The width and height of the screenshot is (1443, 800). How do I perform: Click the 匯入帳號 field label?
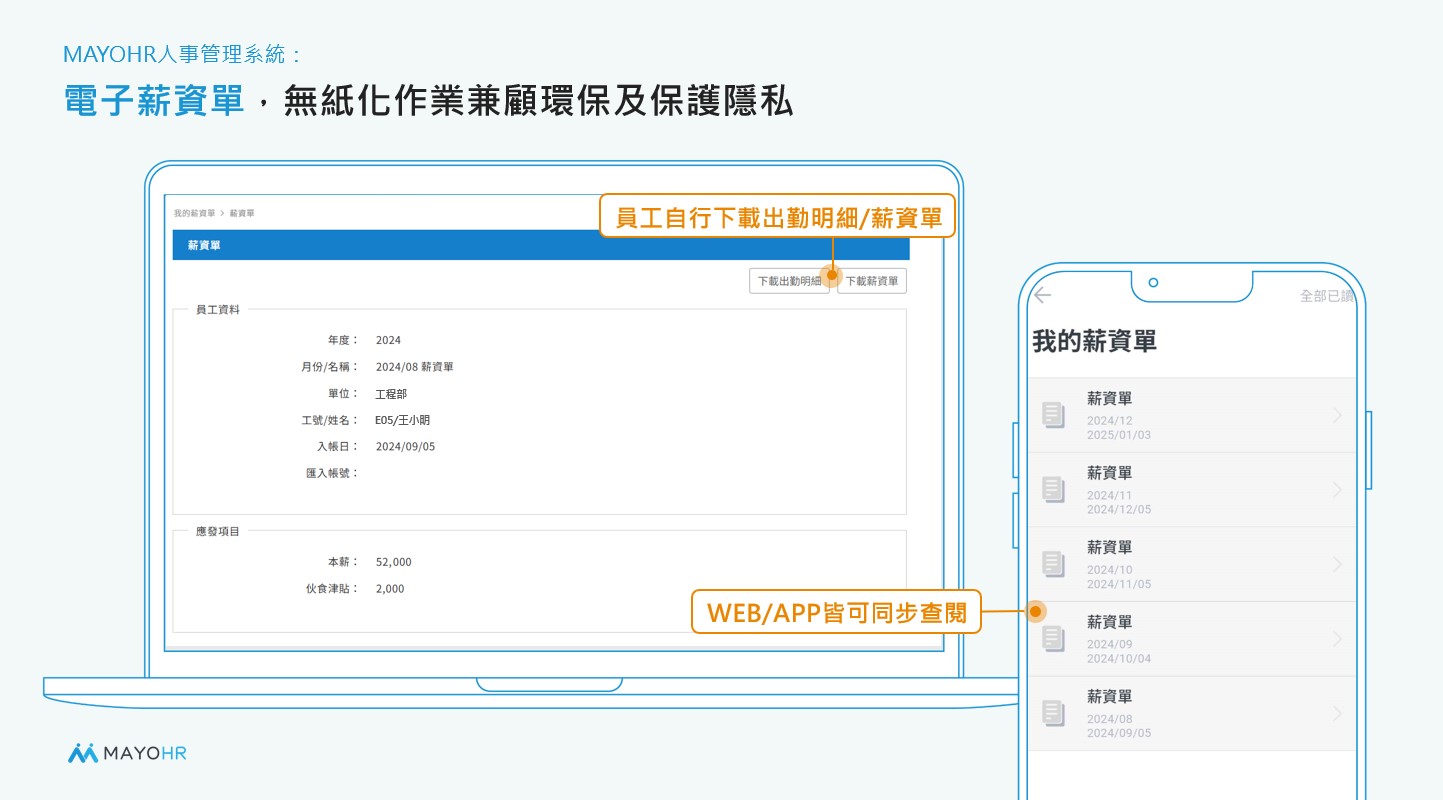[x=332, y=473]
